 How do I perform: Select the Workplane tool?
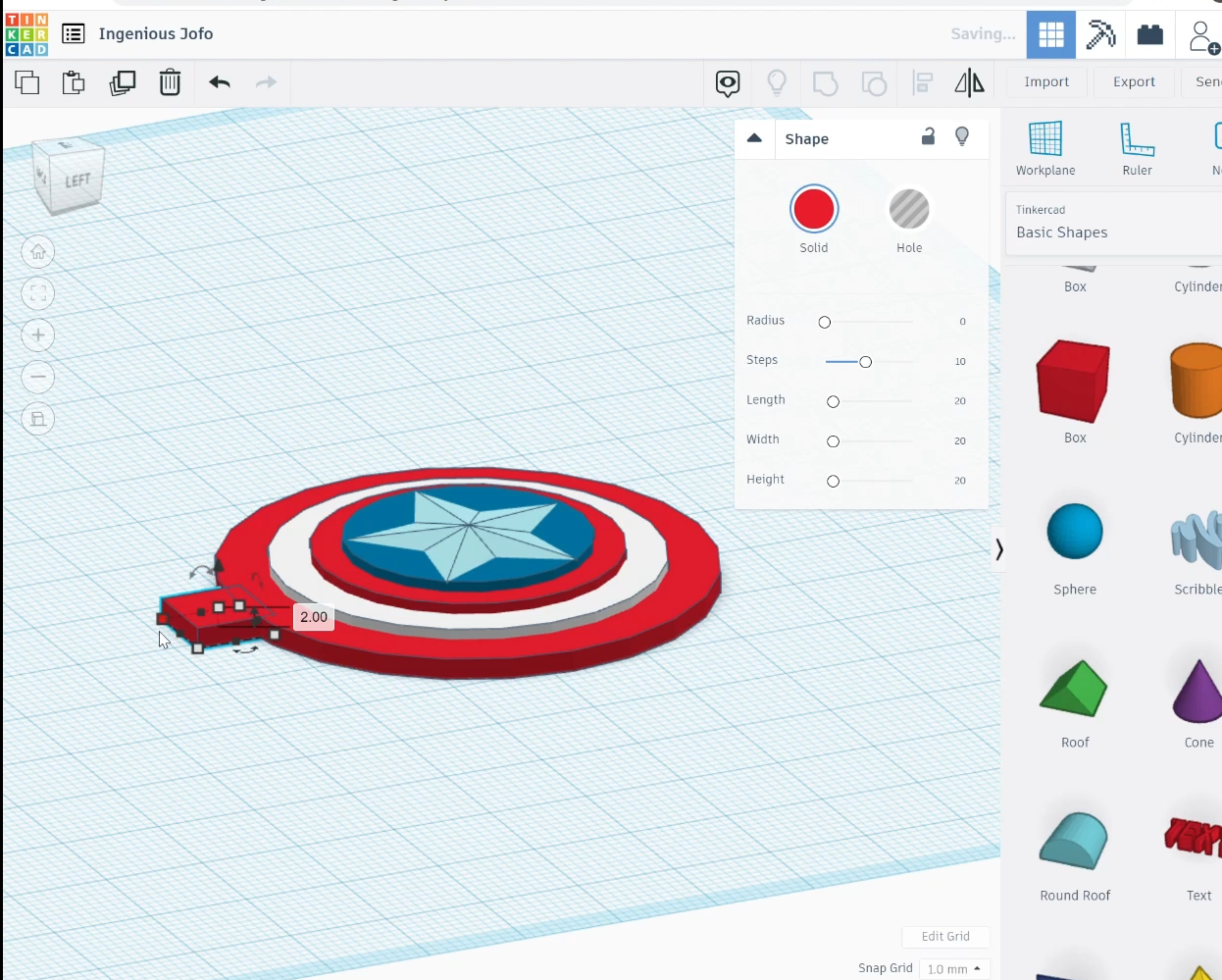point(1045,148)
